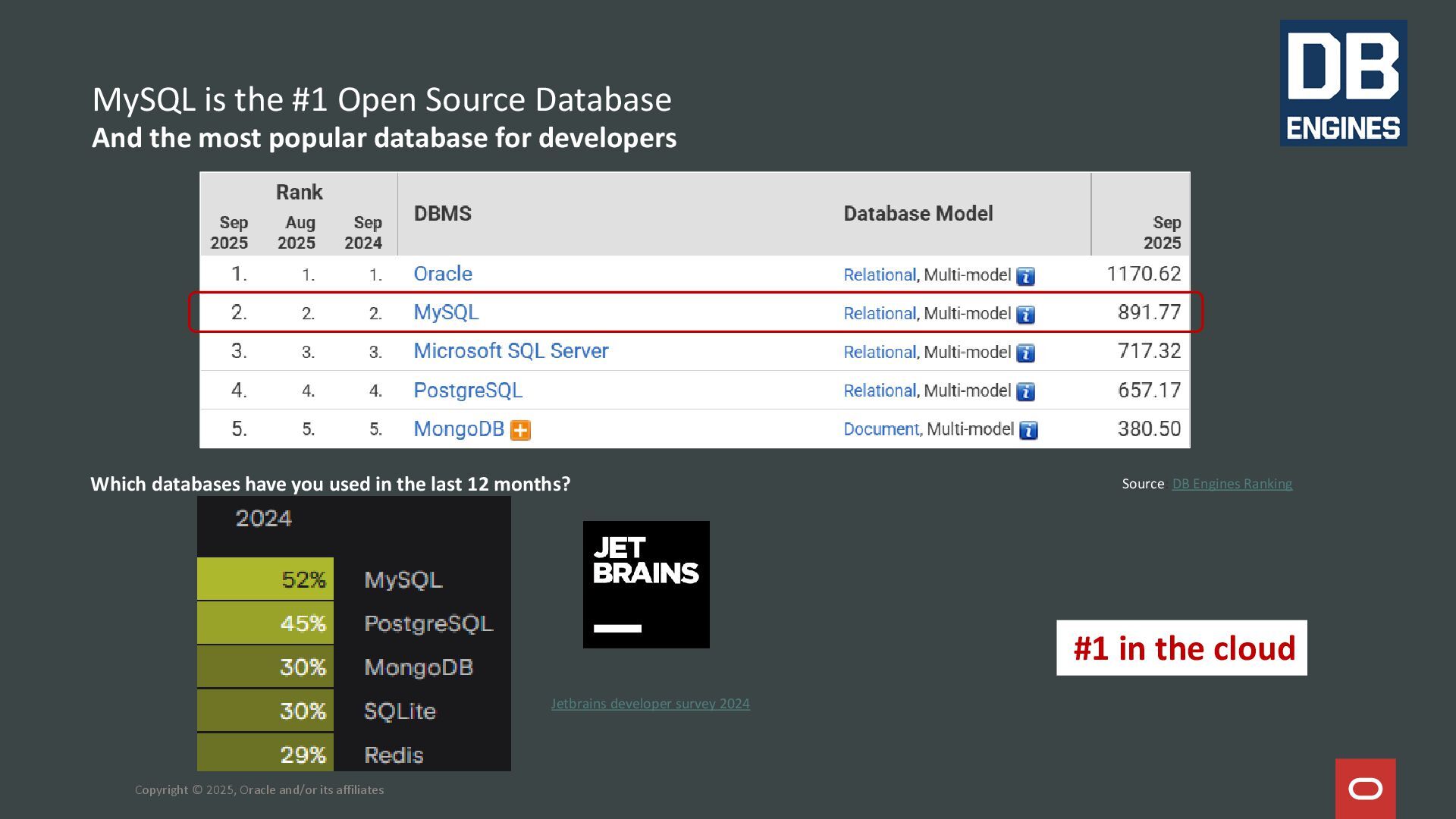Click the info icon in PostgreSQL row
Viewport: 1456px width, 819px height.
tap(1025, 392)
